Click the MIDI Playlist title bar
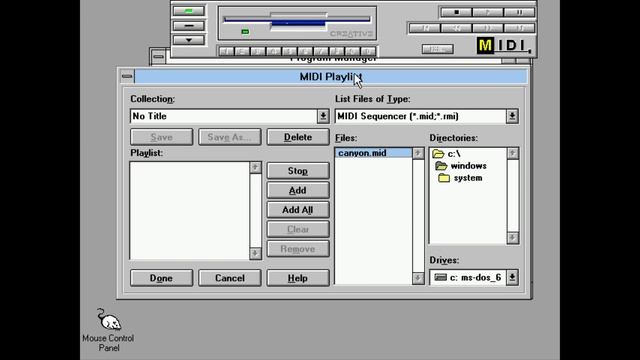Viewport: 640px width, 360px height. 331,77
